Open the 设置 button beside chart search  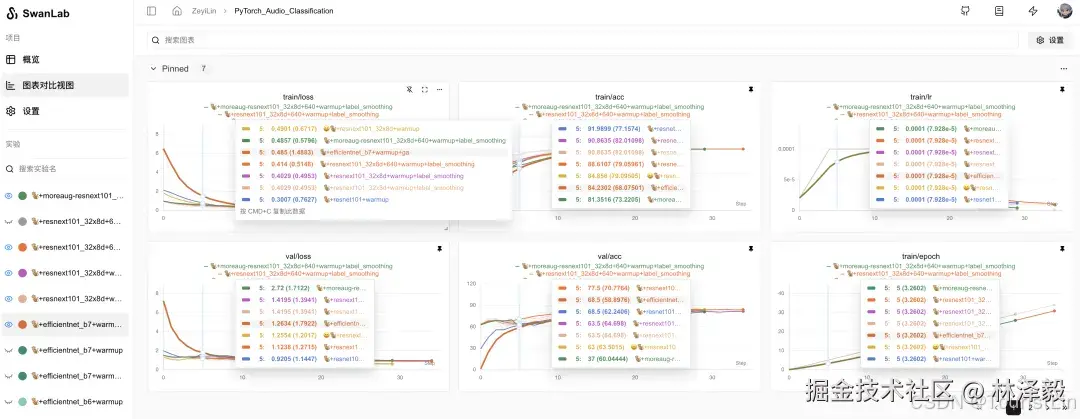[1050, 40]
